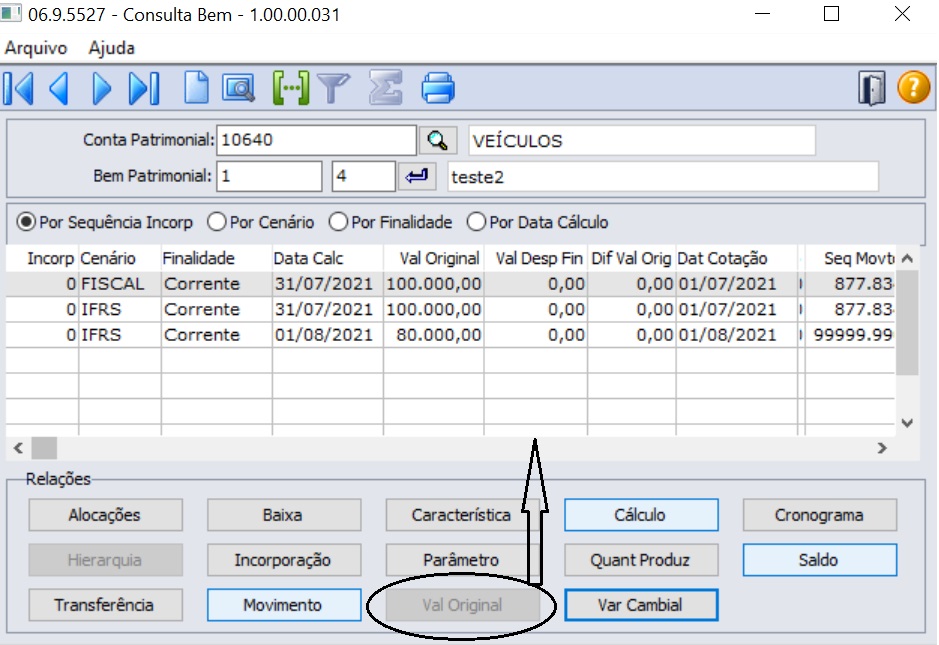Open the Arquivo menu
939x645 pixels.
36,48
